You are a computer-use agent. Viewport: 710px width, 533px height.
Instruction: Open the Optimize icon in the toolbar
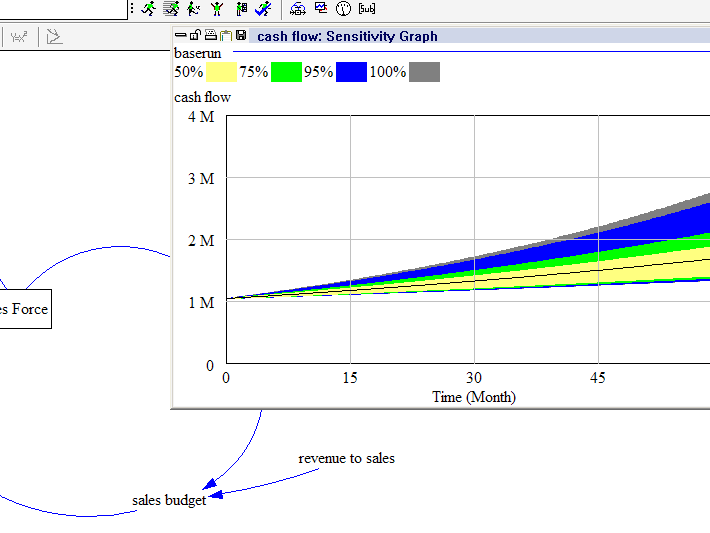pyautogui.click(x=241, y=9)
